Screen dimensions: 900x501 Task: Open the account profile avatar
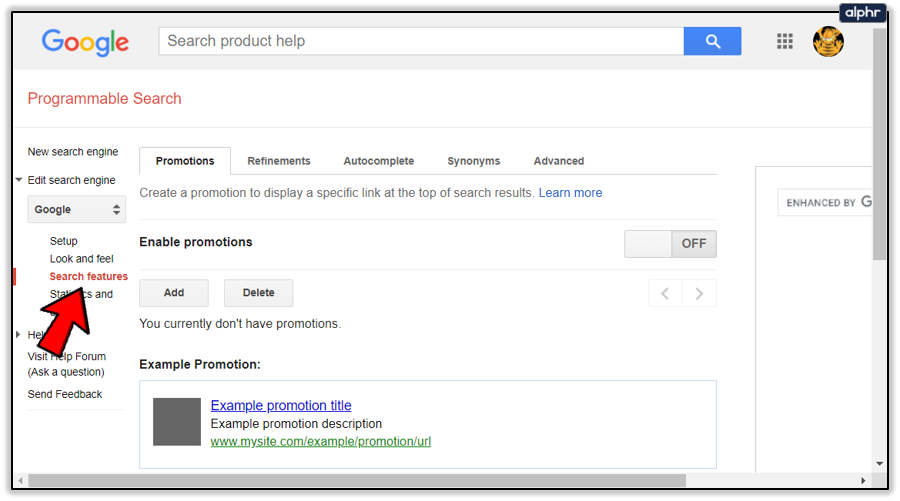(828, 41)
